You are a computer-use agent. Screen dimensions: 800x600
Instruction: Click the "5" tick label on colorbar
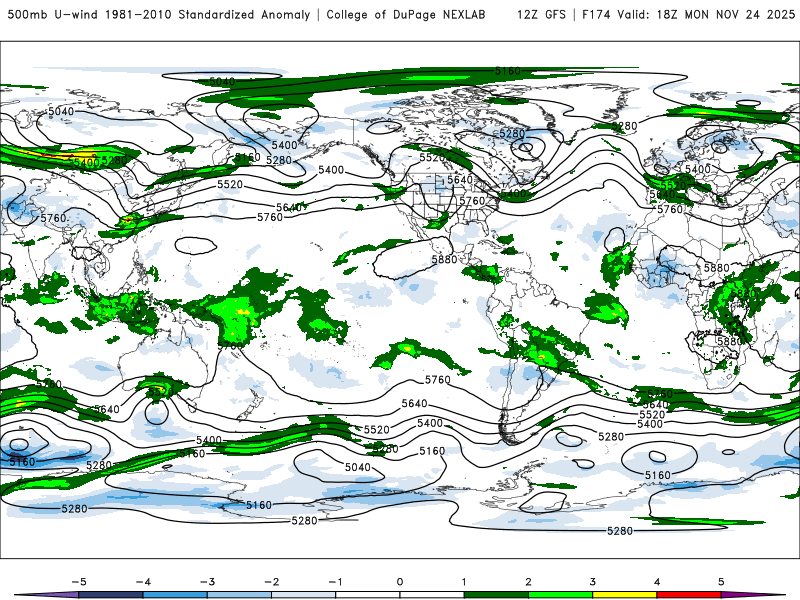click(x=721, y=582)
